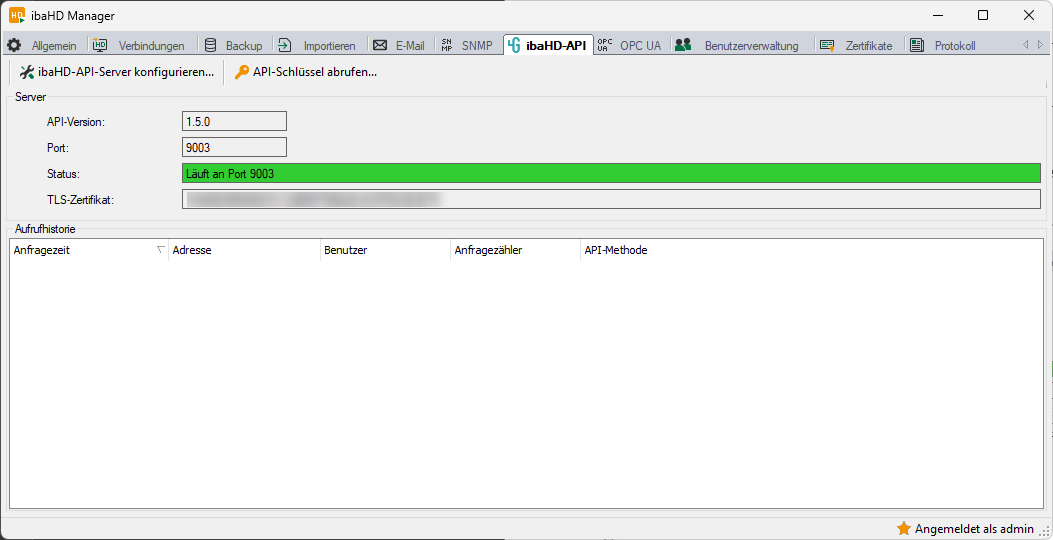Click 'Angemeldet als admin' status text
Image resolution: width=1053 pixels, height=540 pixels.
pos(974,528)
